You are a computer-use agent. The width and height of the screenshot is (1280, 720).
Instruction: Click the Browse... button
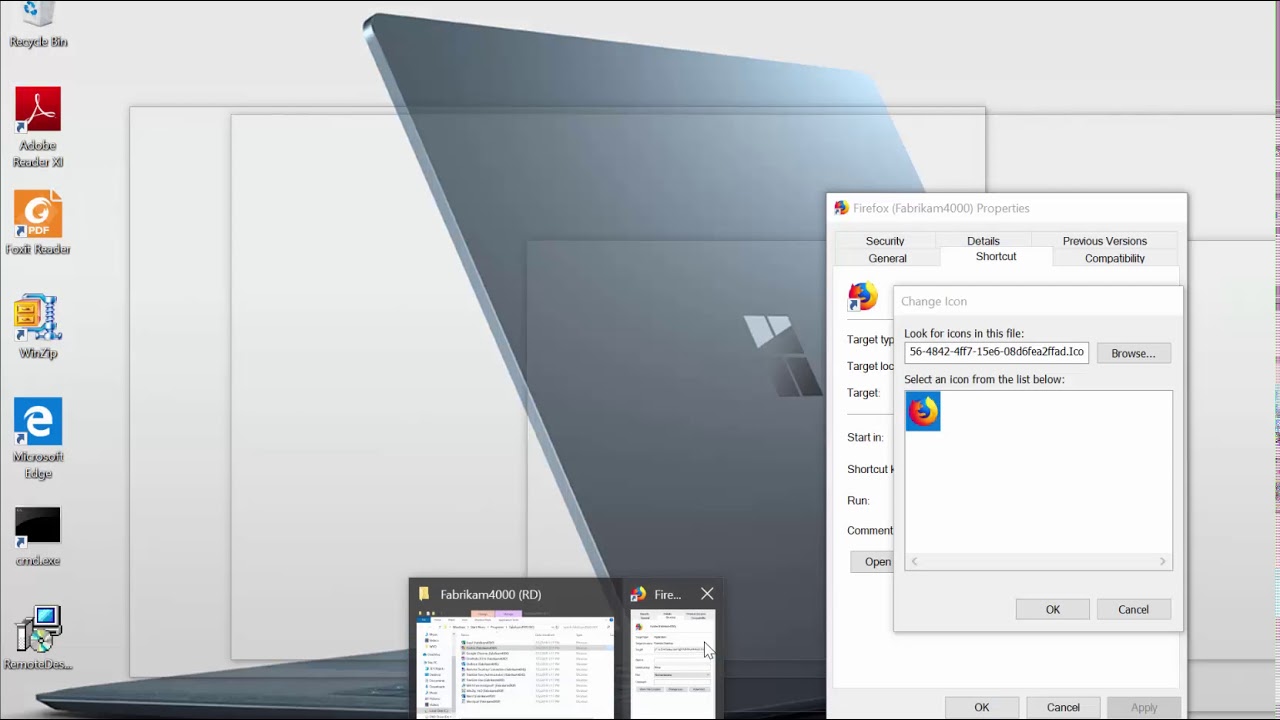(x=1133, y=353)
